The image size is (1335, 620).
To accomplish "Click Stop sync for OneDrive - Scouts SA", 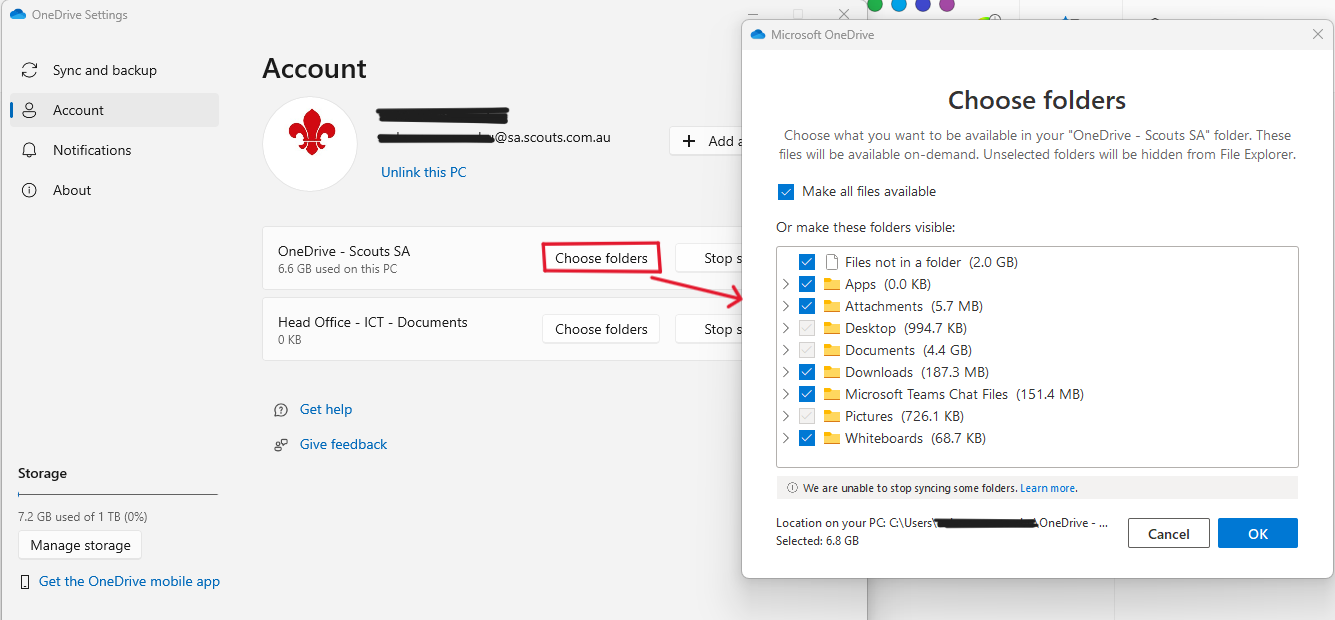I will (x=709, y=258).
